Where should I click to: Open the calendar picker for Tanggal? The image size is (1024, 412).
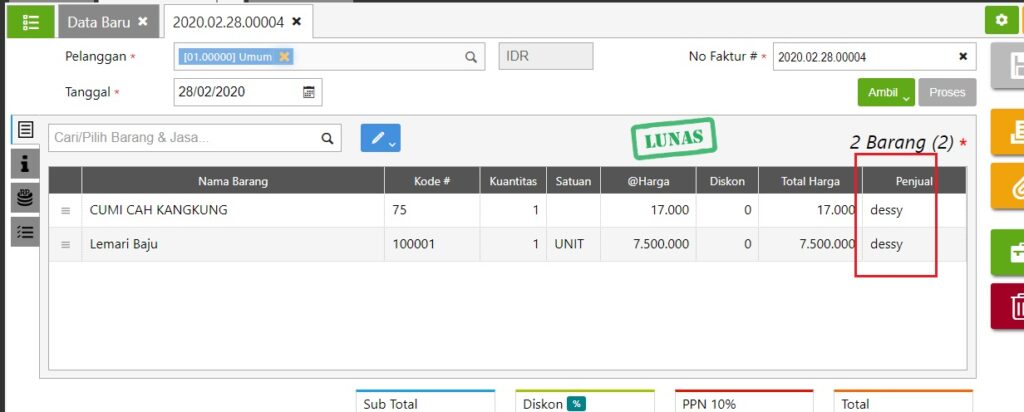(309, 92)
